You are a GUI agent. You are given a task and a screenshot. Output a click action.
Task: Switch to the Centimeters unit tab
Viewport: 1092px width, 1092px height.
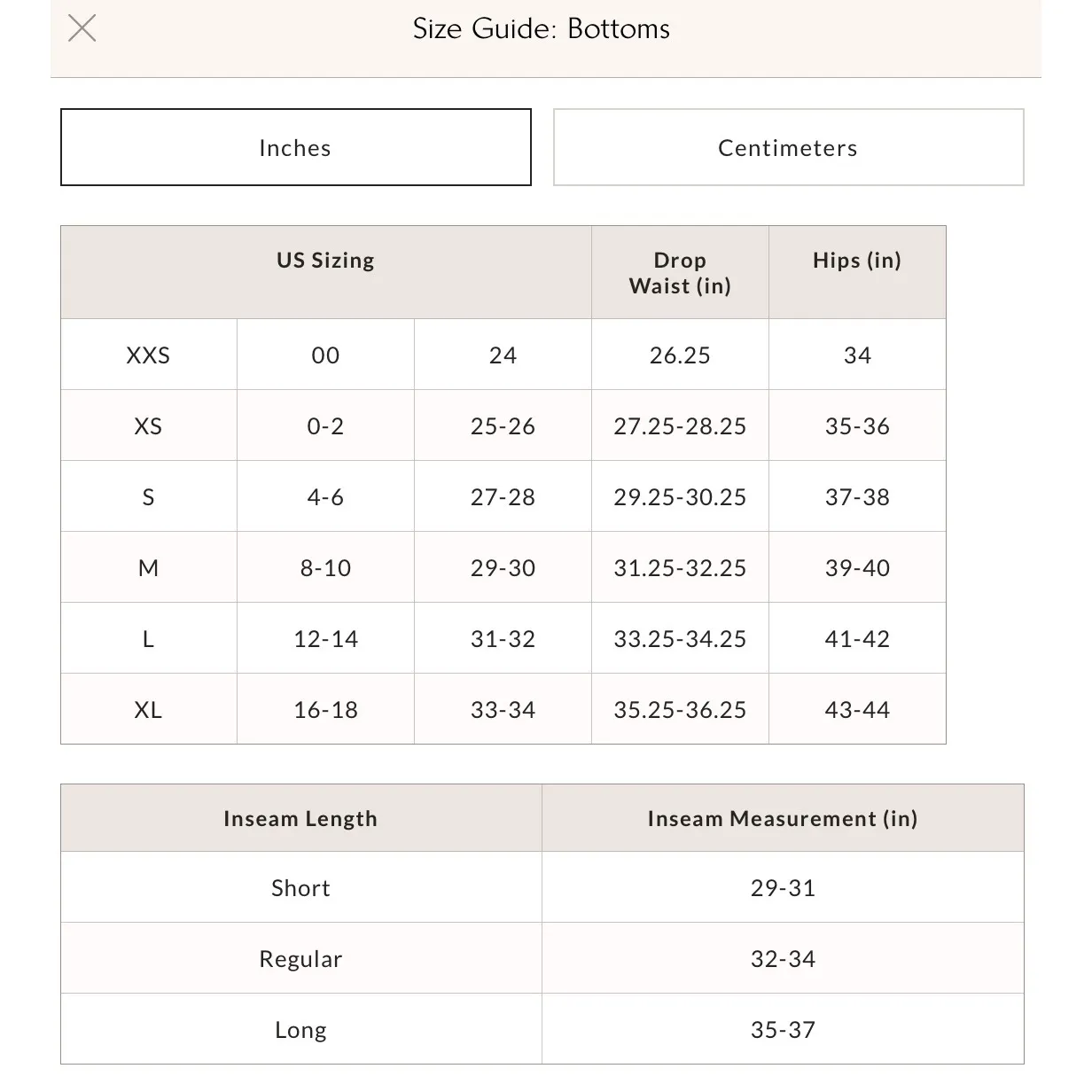pyautogui.click(x=788, y=147)
